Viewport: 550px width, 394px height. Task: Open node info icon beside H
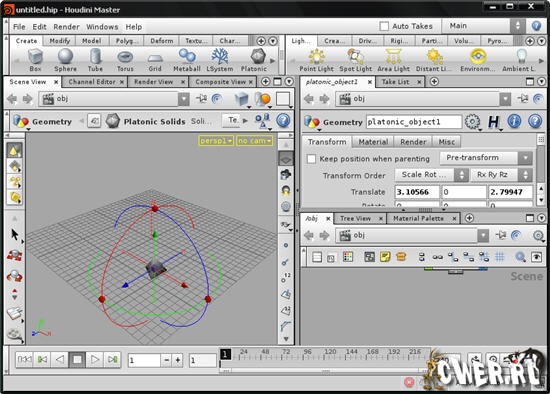point(514,121)
